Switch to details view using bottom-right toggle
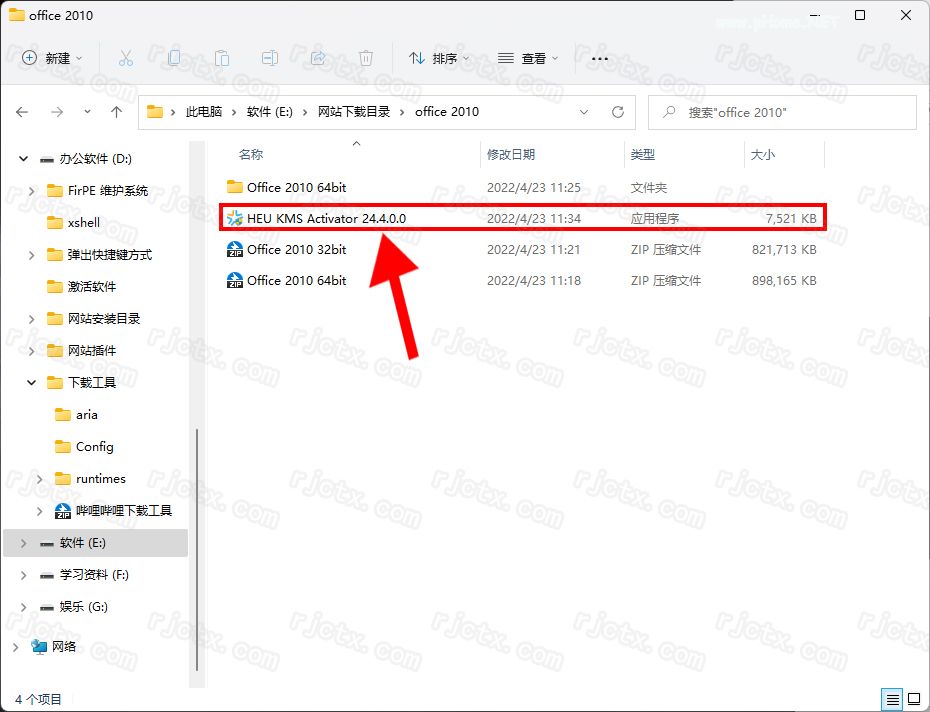Screen dimensions: 930x712 click(x=893, y=699)
